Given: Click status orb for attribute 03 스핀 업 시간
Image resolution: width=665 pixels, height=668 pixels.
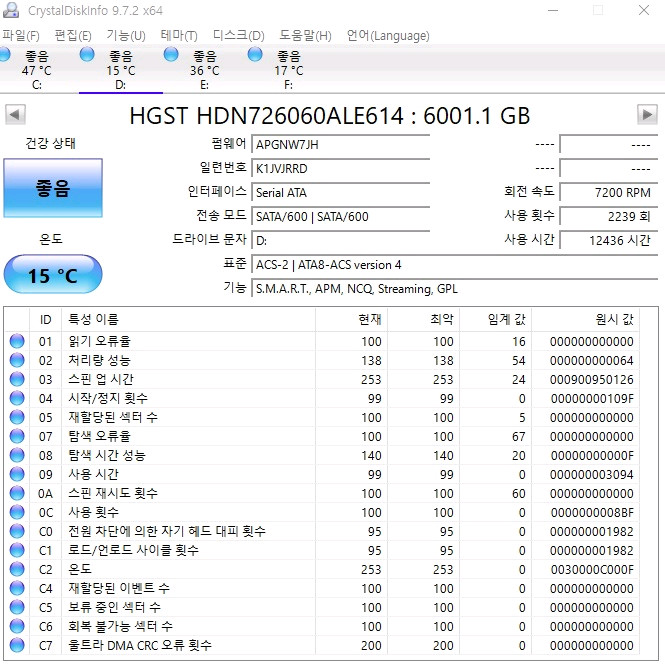Looking at the screenshot, I should point(17,379).
